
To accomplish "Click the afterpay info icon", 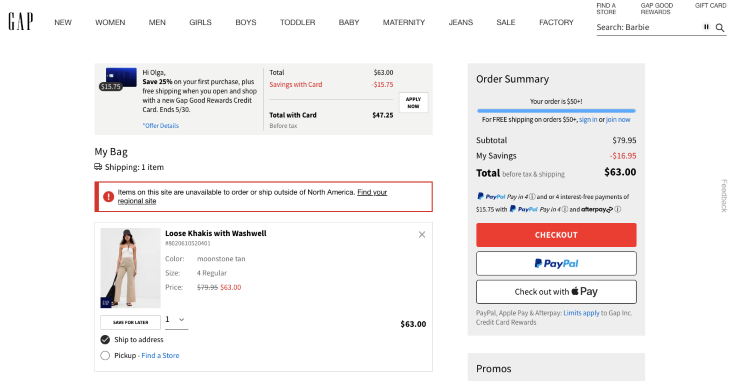I will (618, 209).
